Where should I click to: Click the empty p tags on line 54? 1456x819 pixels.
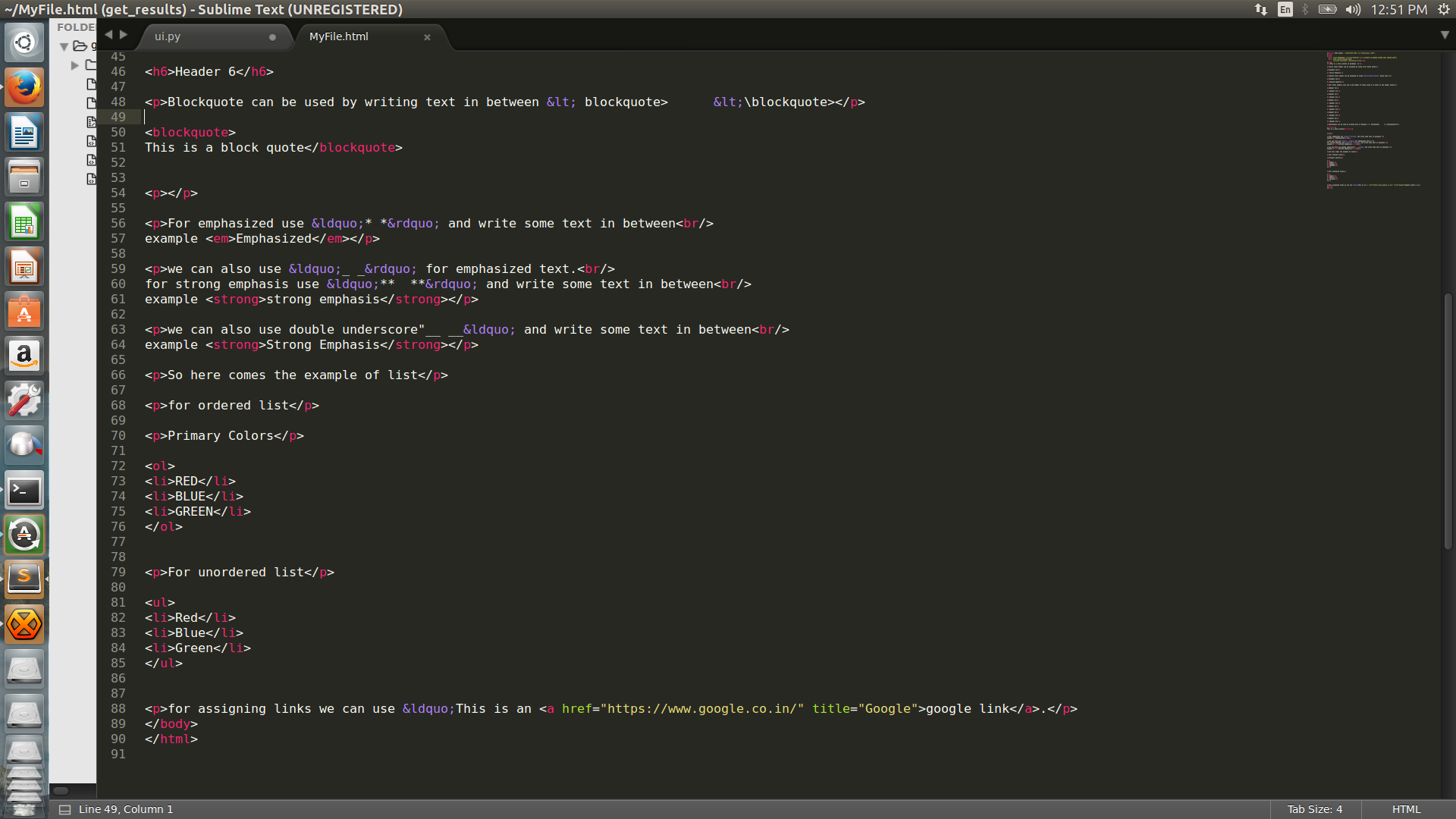tap(171, 193)
